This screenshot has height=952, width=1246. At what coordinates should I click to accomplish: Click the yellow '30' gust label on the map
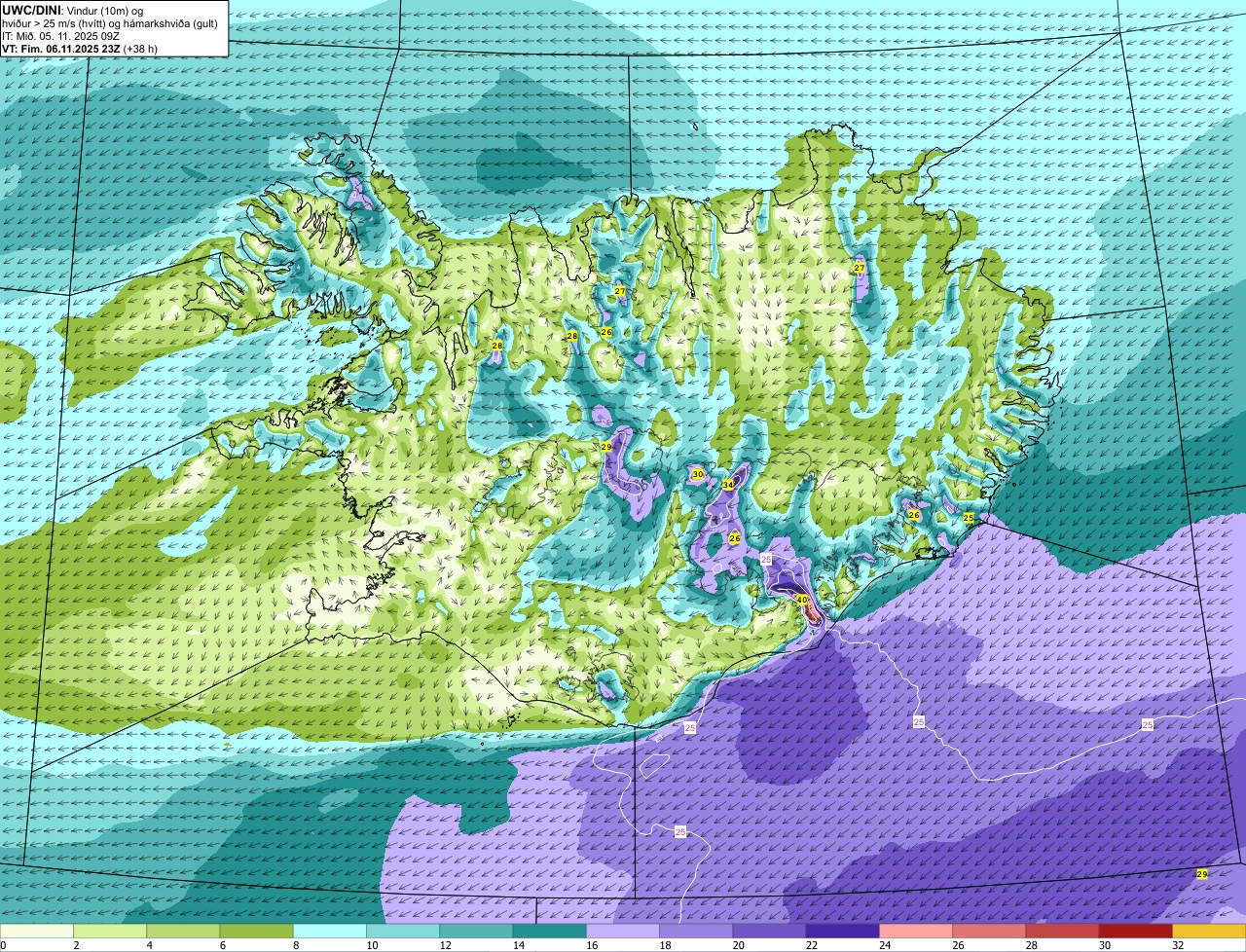[697, 474]
